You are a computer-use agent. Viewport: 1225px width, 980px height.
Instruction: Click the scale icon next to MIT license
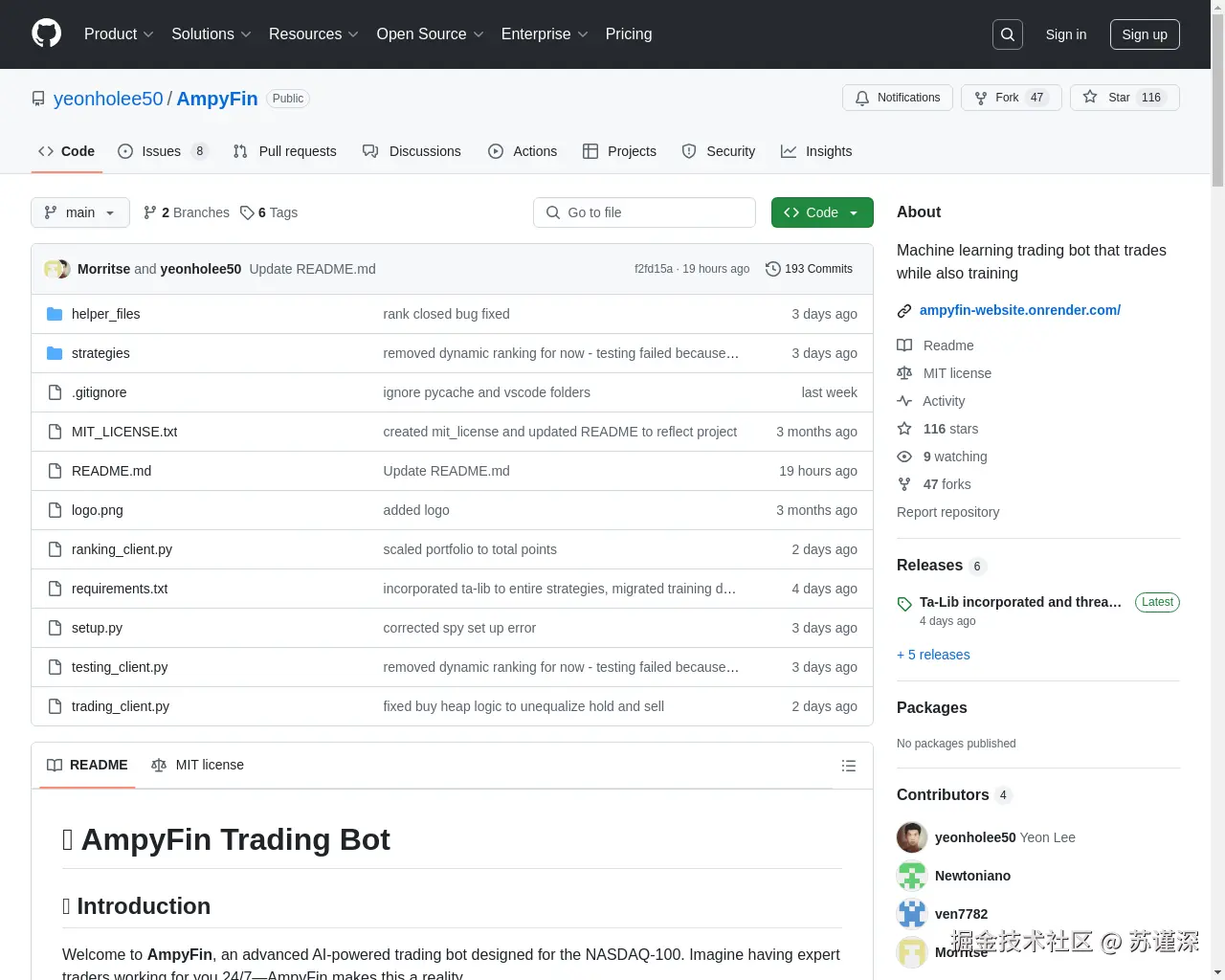(904, 373)
